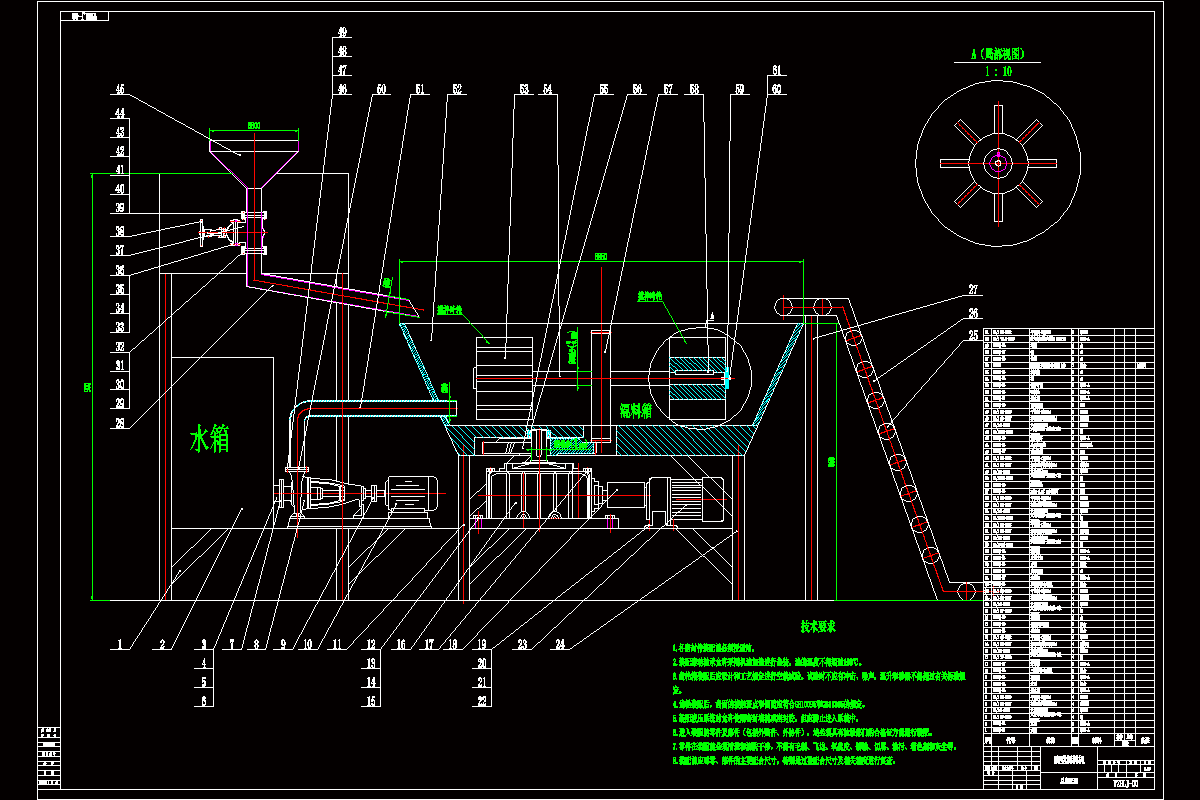Select part balloon number 22

click(x=483, y=701)
